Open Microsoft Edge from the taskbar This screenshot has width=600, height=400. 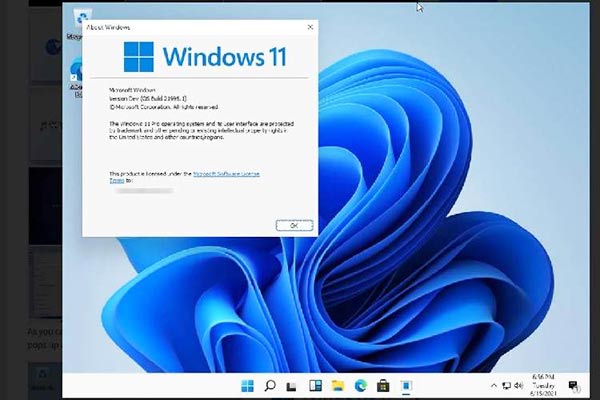360,385
